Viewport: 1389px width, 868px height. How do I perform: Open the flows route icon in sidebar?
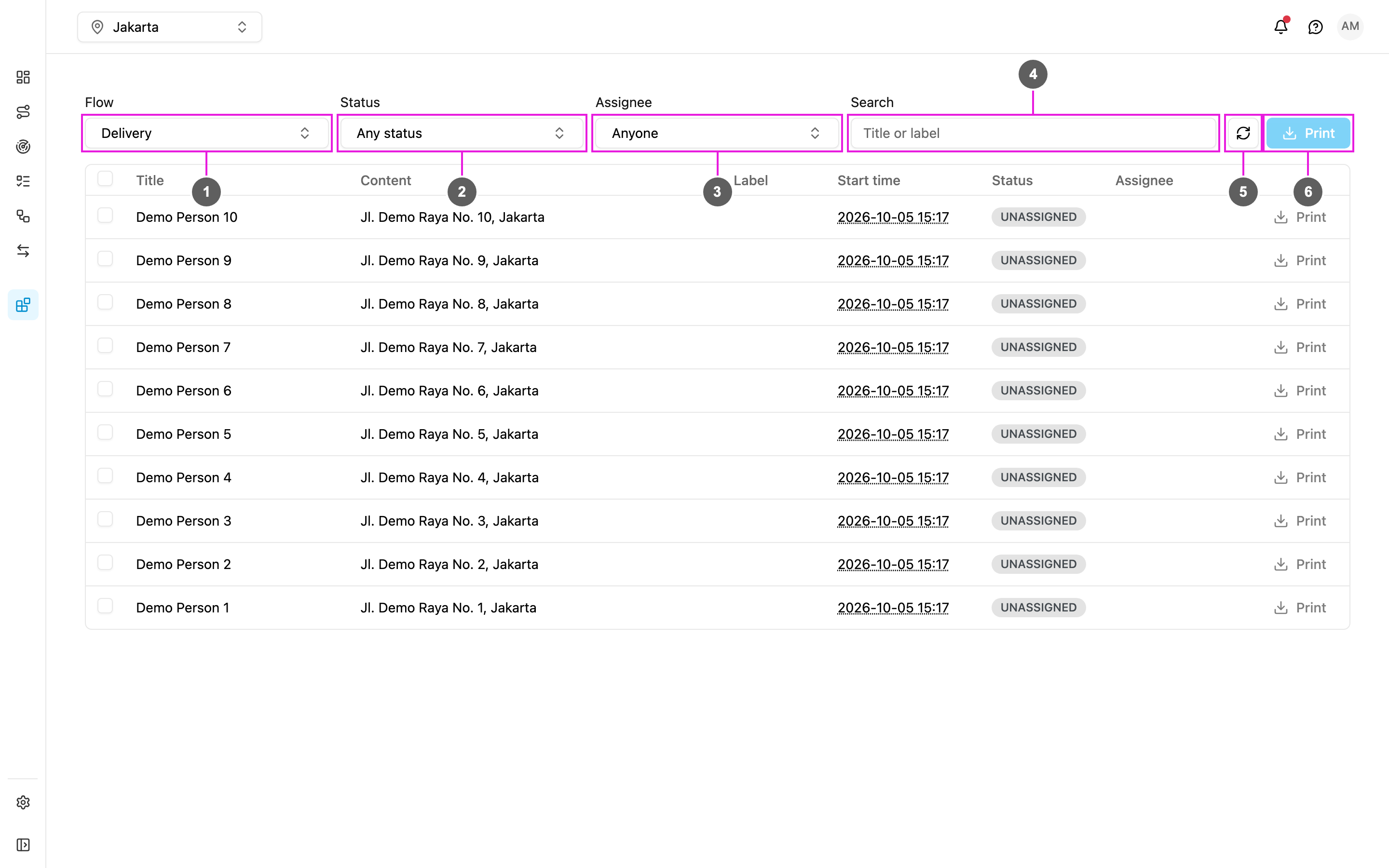(23, 112)
